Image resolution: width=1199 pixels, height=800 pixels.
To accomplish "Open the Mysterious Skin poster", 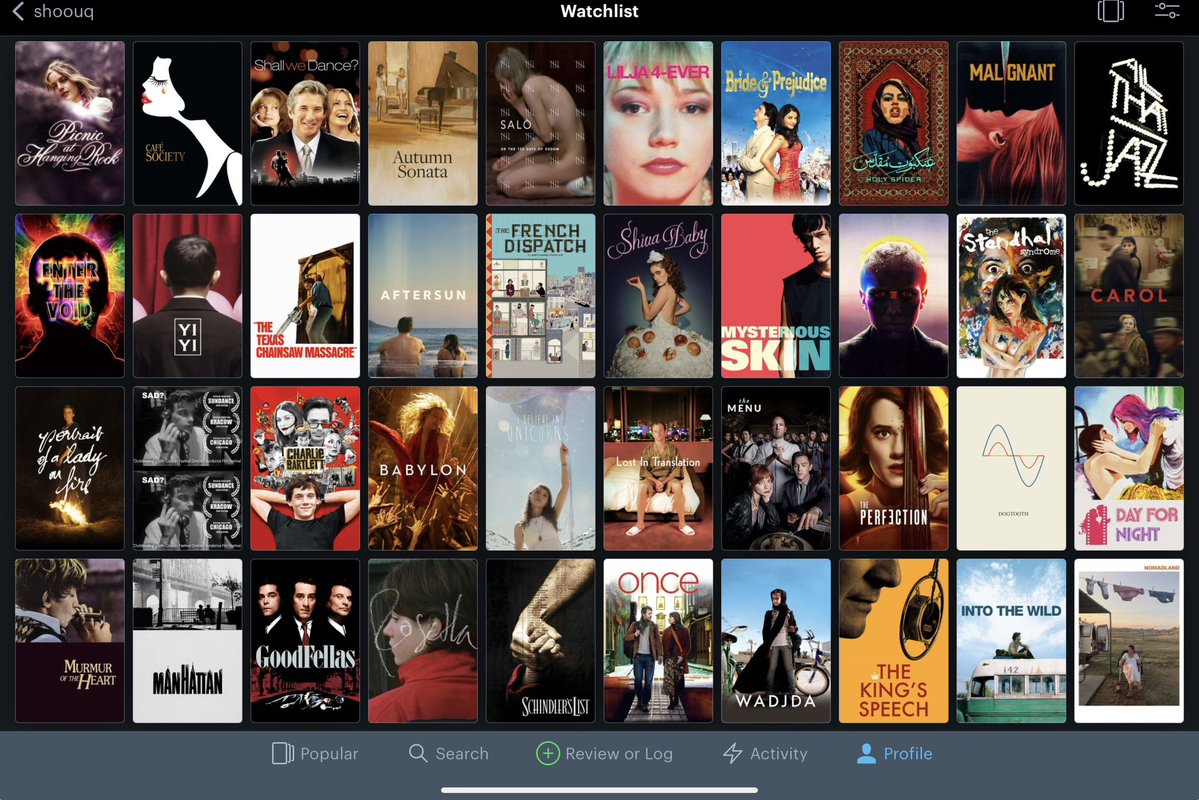I will click(776, 296).
